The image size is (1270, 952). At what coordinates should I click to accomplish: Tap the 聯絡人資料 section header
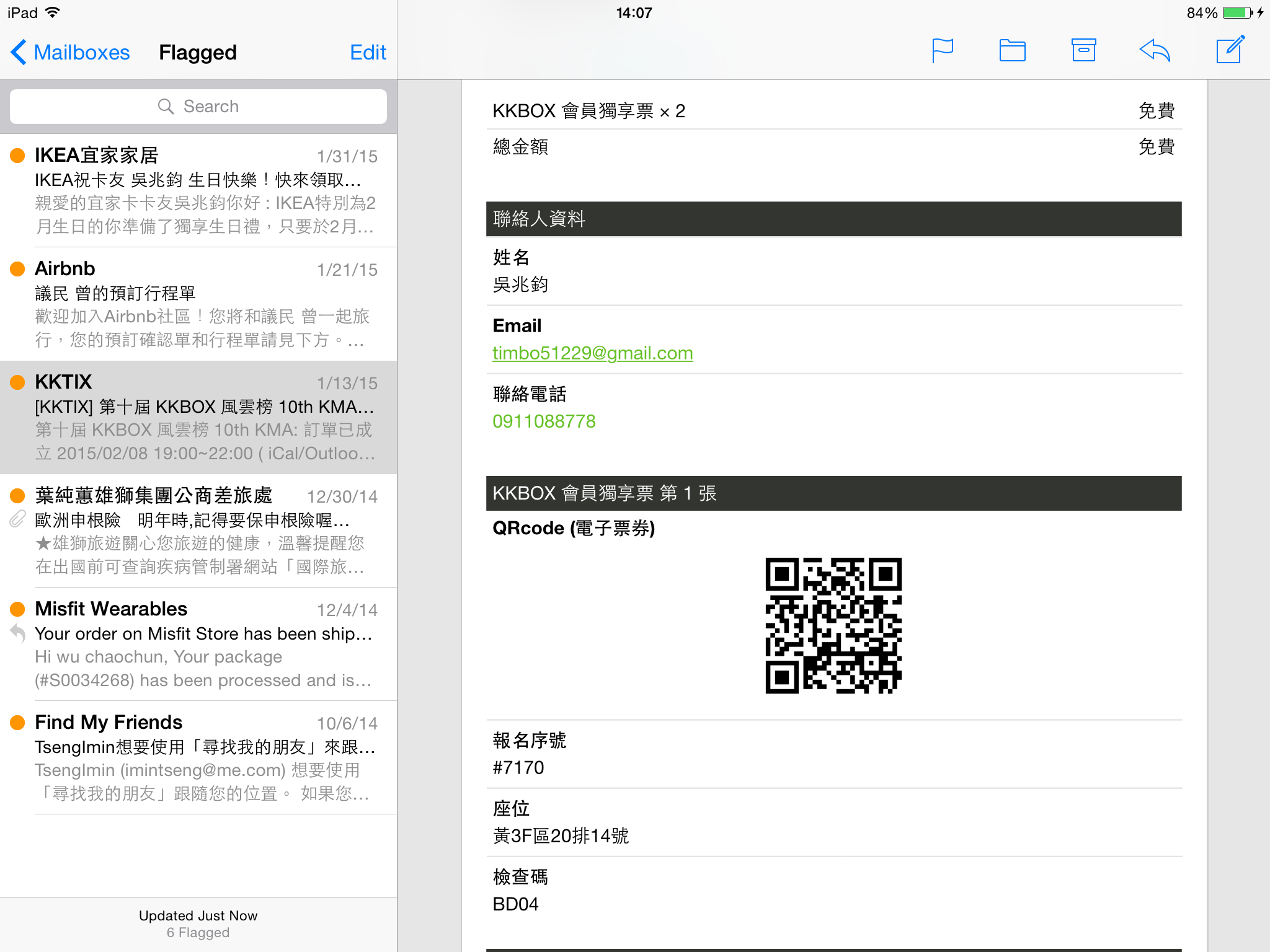[833, 219]
